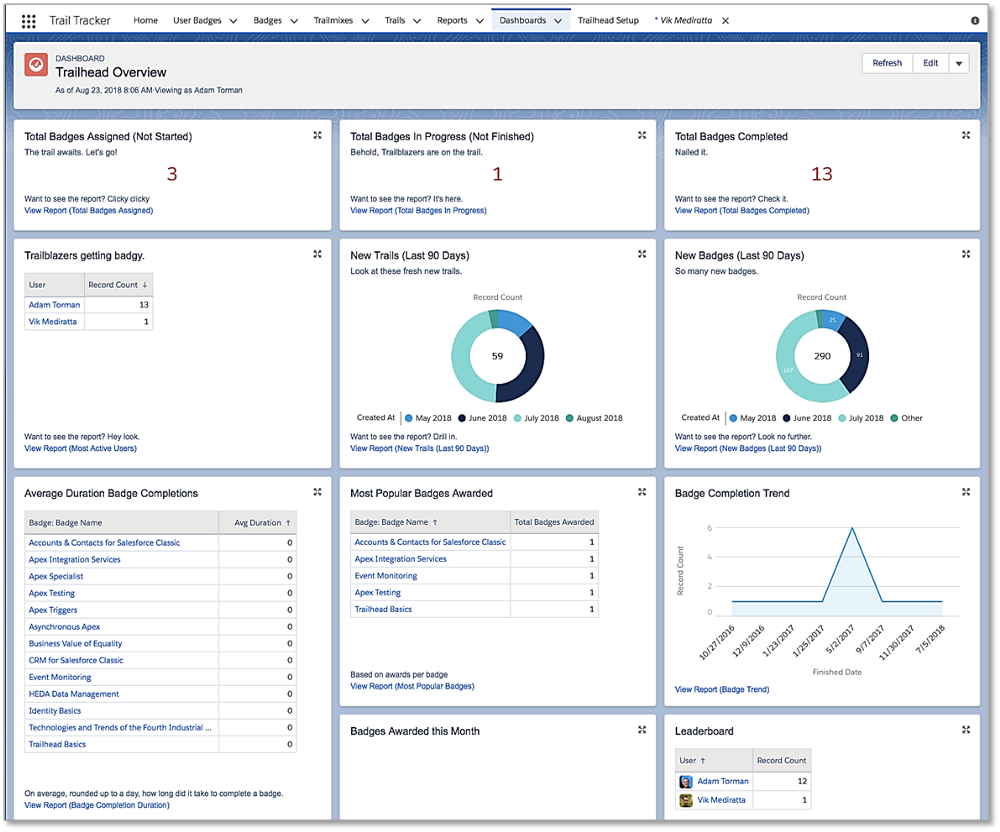
Task: Open View Report (Most Active Users) link
Action: click(80, 448)
